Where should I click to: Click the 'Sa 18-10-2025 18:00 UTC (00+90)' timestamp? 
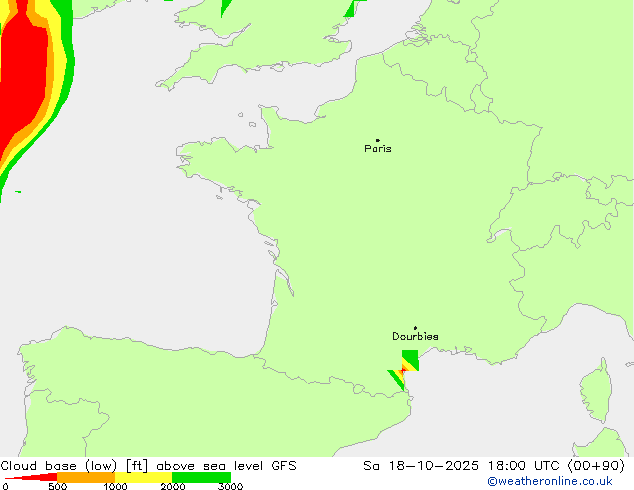point(494,466)
